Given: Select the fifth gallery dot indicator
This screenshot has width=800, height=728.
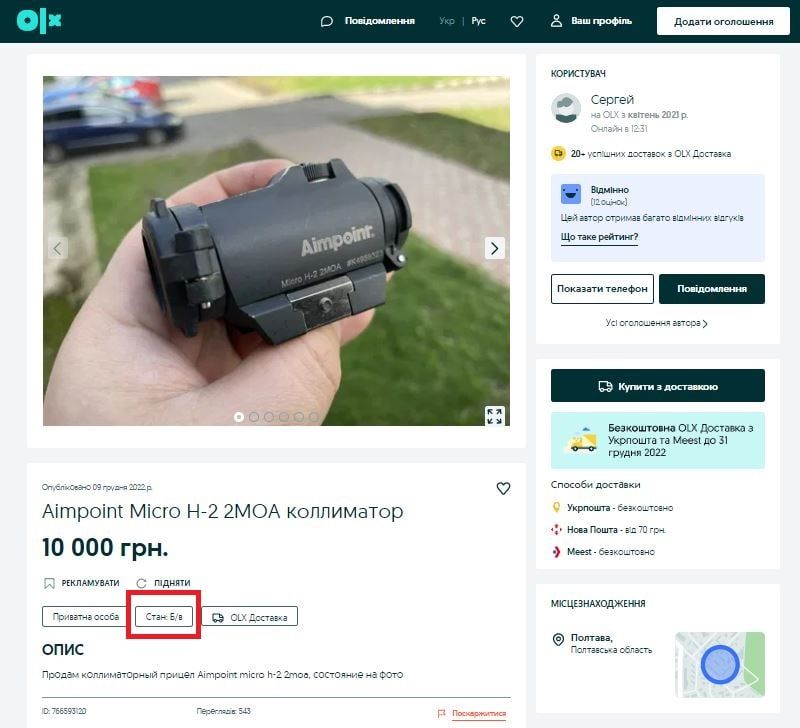Looking at the screenshot, I should tap(299, 417).
